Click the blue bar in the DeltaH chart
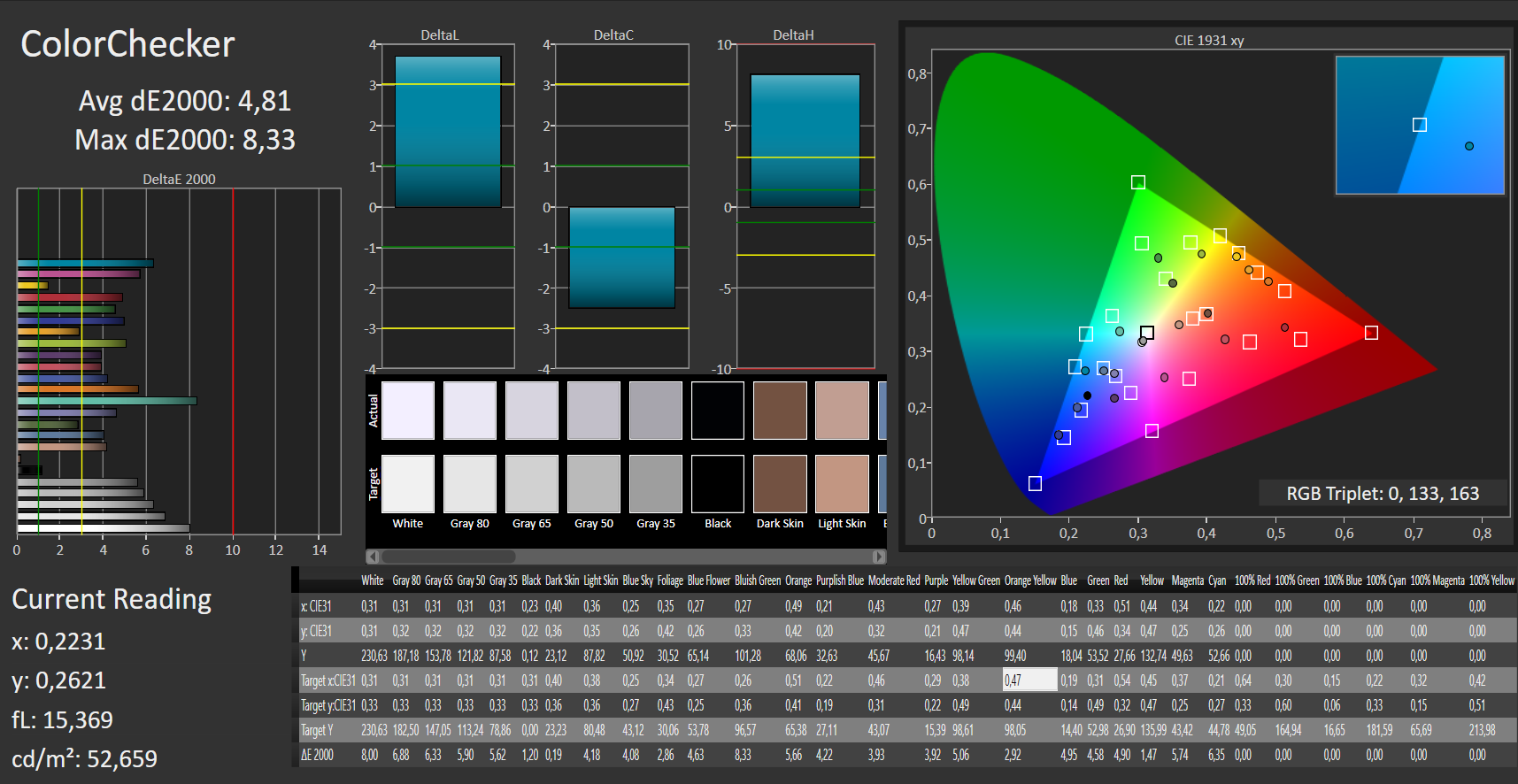 [x=805, y=141]
